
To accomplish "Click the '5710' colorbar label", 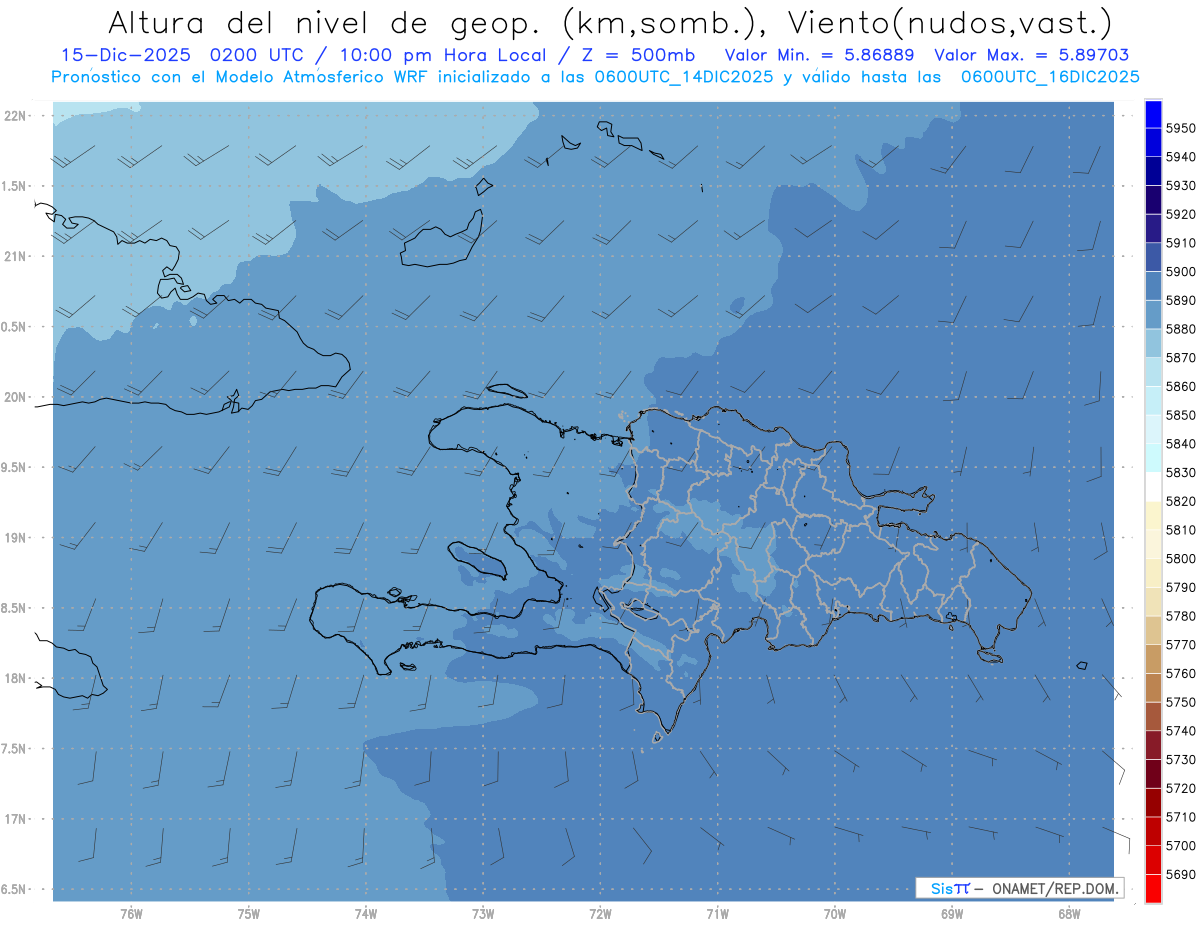I will 1180,818.
